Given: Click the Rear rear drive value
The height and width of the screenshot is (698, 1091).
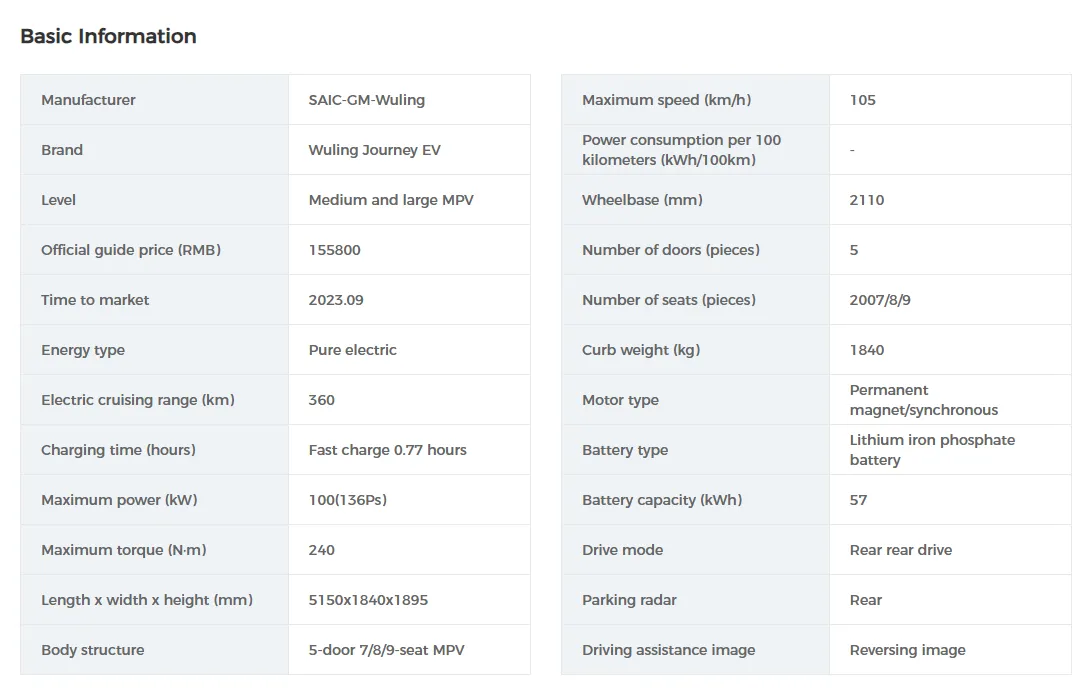Looking at the screenshot, I should click(900, 550).
